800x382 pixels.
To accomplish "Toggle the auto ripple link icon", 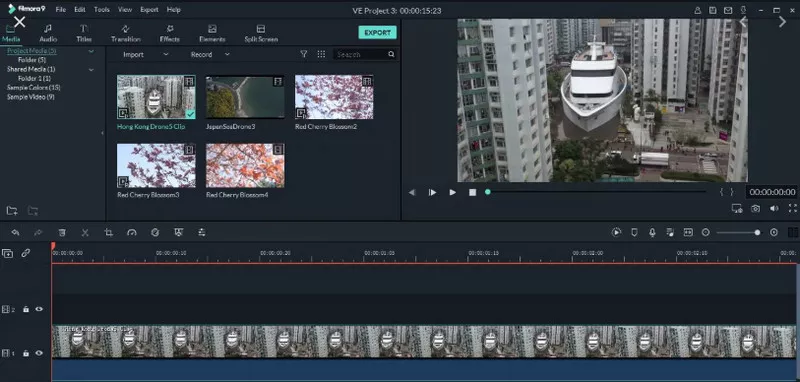I will click(26, 253).
